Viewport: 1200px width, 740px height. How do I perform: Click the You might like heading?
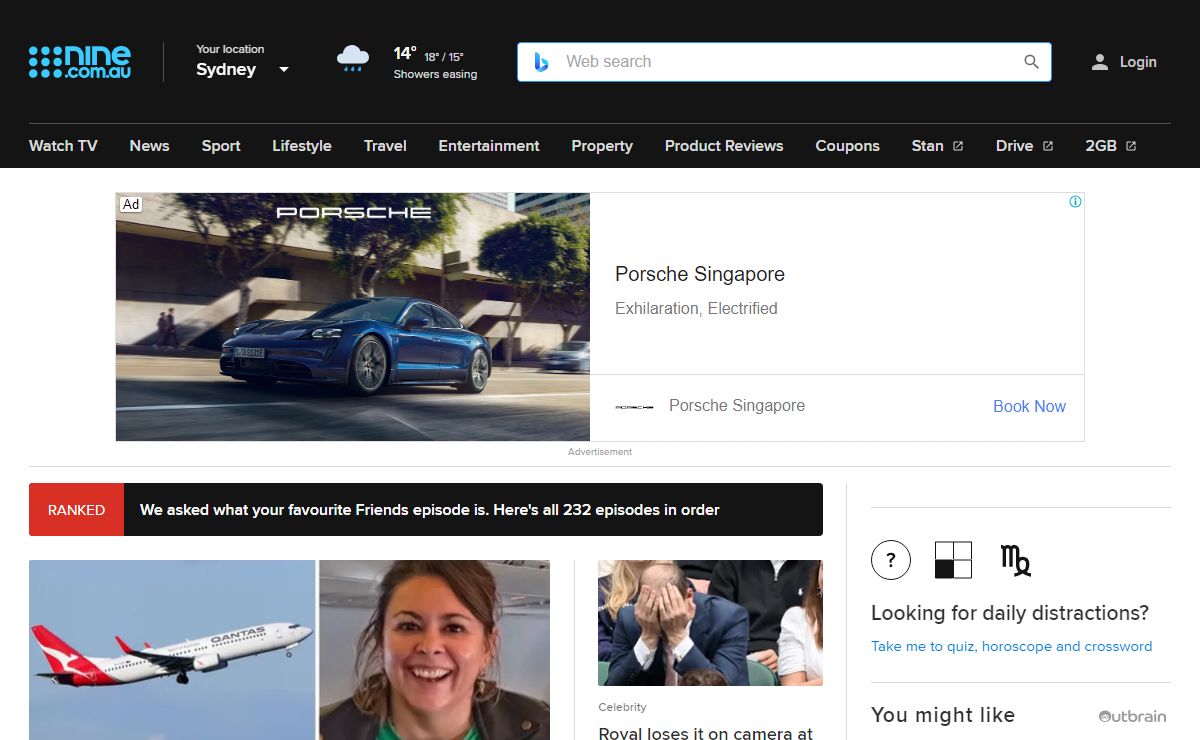point(943,715)
